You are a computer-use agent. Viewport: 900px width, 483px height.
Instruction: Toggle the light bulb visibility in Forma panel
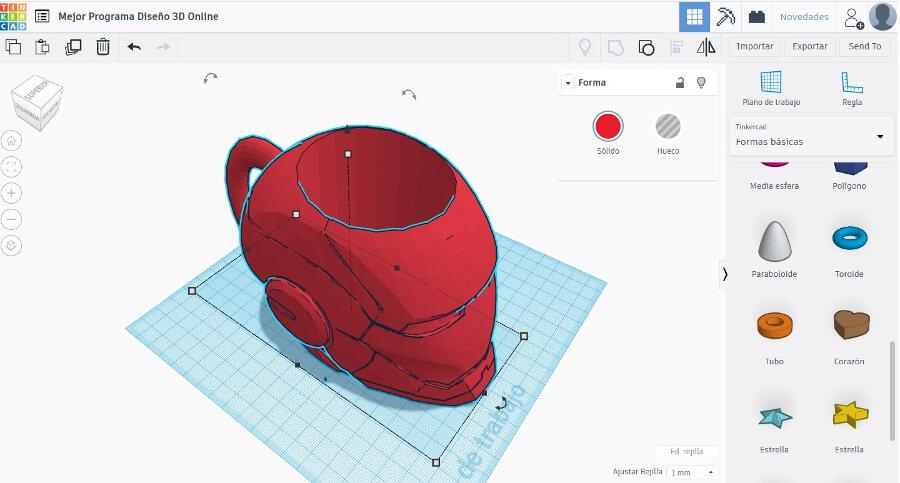pos(701,82)
